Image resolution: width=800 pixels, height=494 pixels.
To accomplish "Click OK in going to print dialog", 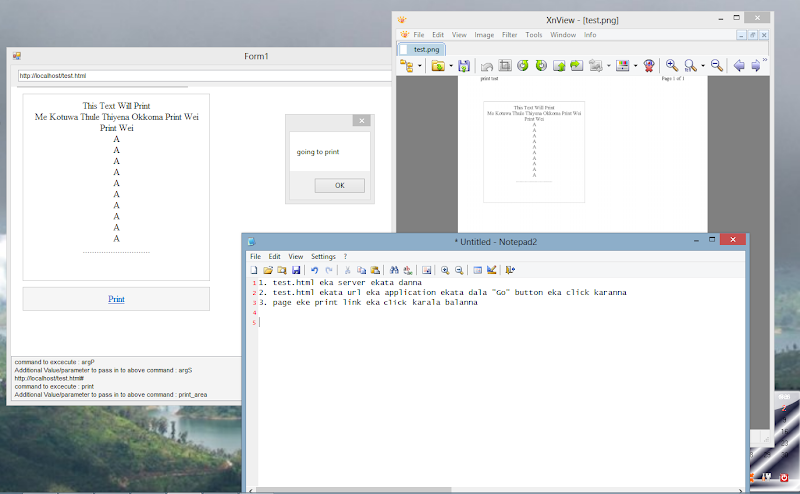I will pos(339,185).
